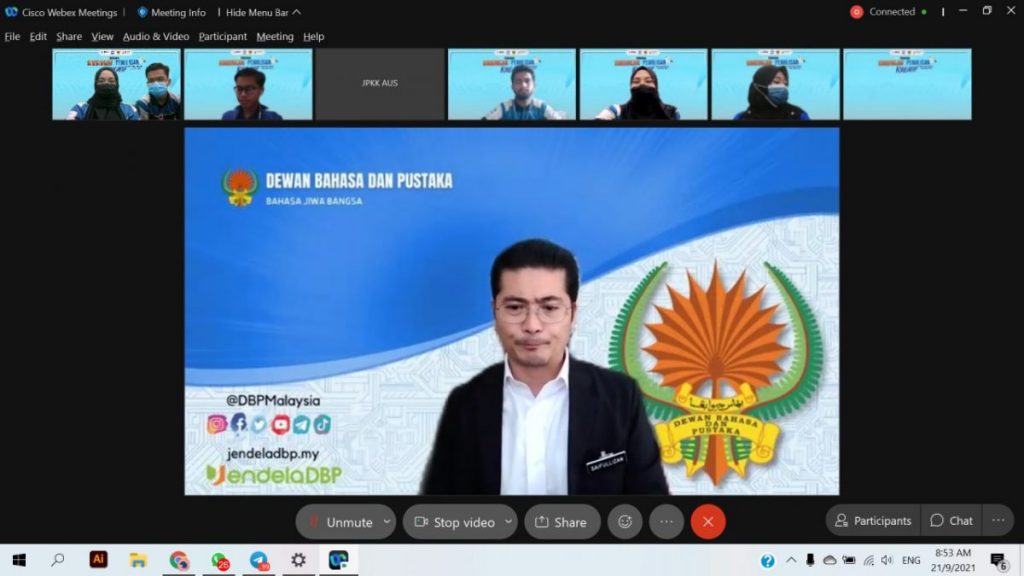1024x576 pixels.
Task: Click ENG language indicator
Action: click(x=910, y=560)
